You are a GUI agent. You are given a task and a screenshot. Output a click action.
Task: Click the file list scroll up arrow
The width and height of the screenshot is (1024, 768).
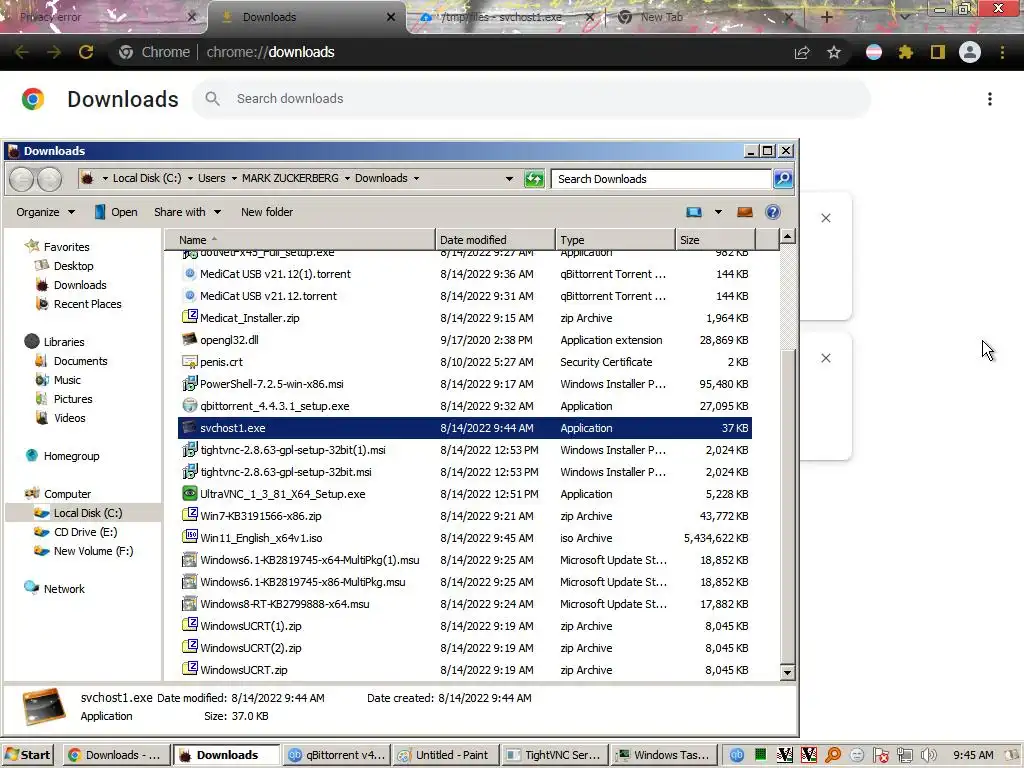(788, 236)
